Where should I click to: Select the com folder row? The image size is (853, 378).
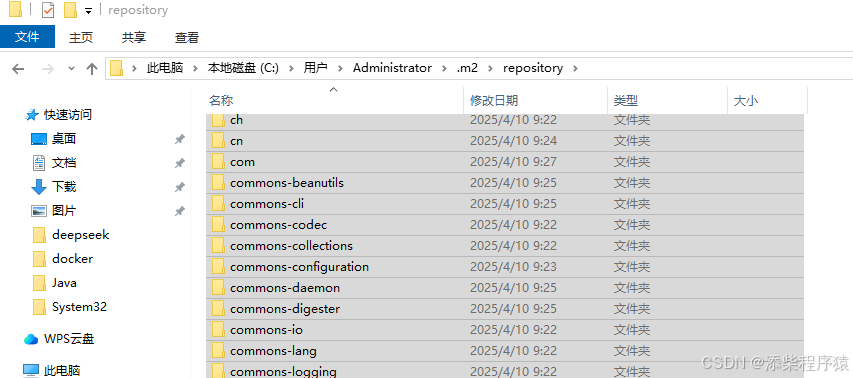tap(504, 162)
